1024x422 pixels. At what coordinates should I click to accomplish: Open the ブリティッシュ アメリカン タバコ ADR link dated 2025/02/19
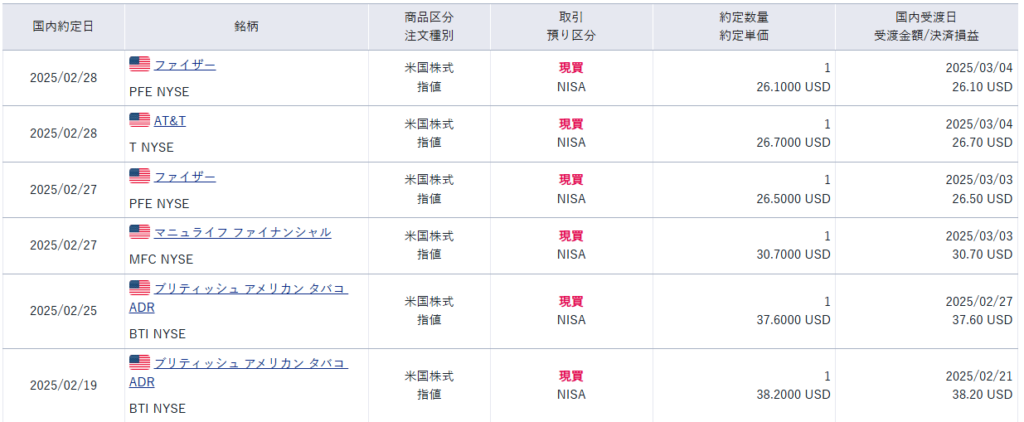pos(250,363)
